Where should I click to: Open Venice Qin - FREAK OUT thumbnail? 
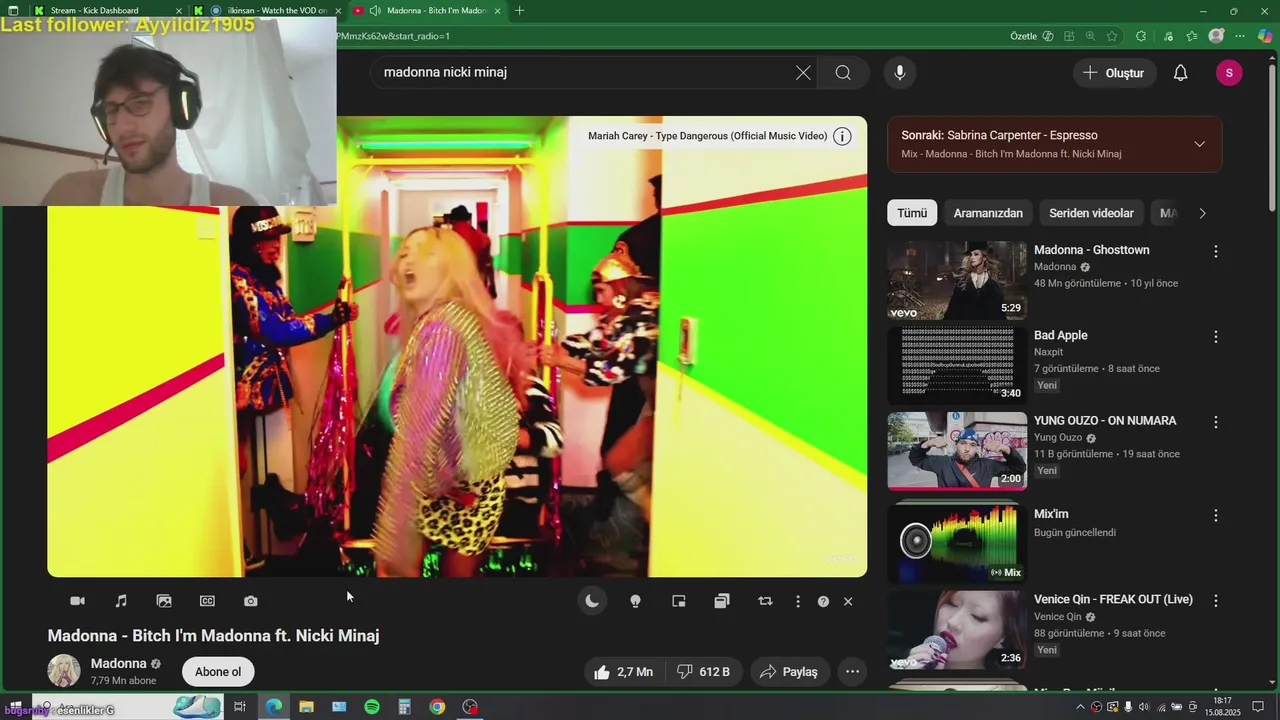[957, 630]
